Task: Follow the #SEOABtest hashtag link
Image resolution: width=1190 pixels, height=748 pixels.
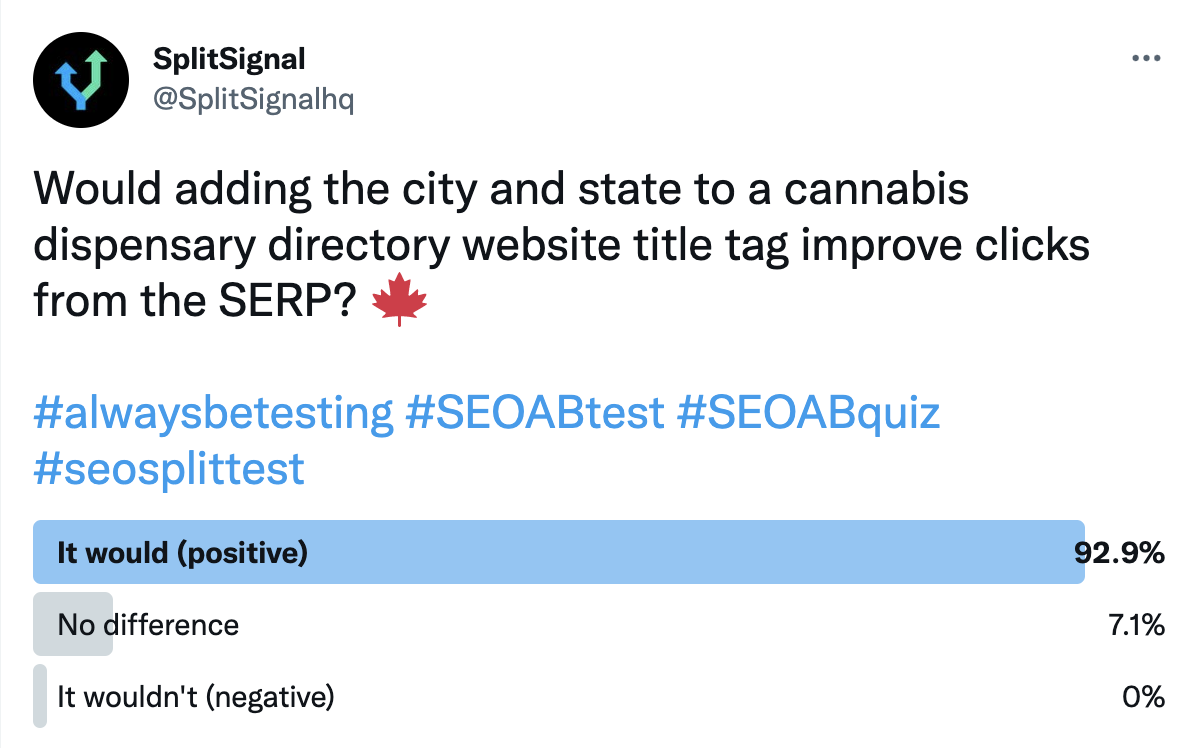Action: 535,413
